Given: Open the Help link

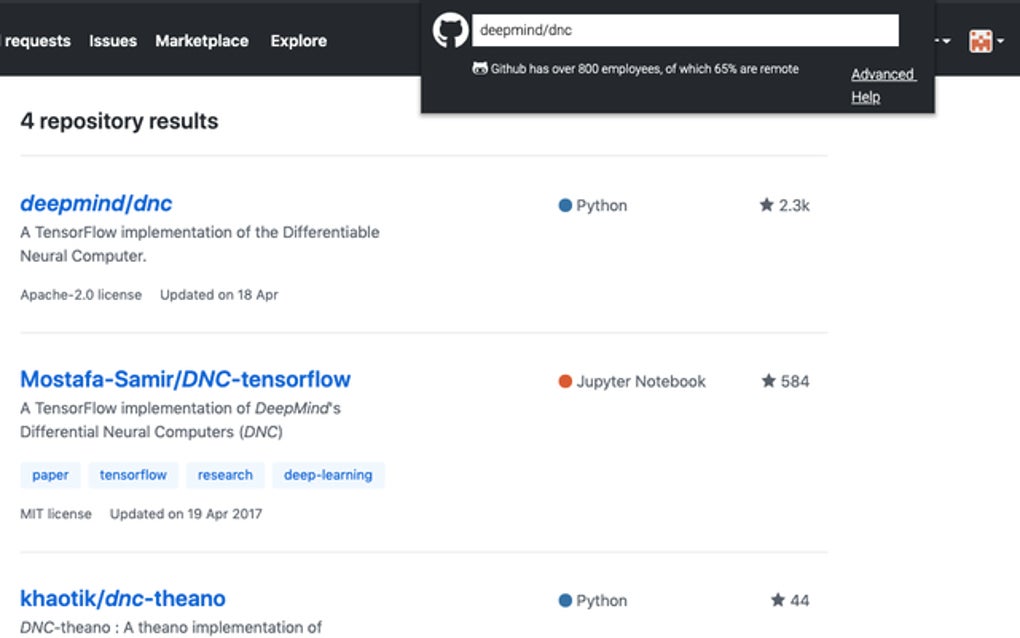Looking at the screenshot, I should [x=865, y=96].
